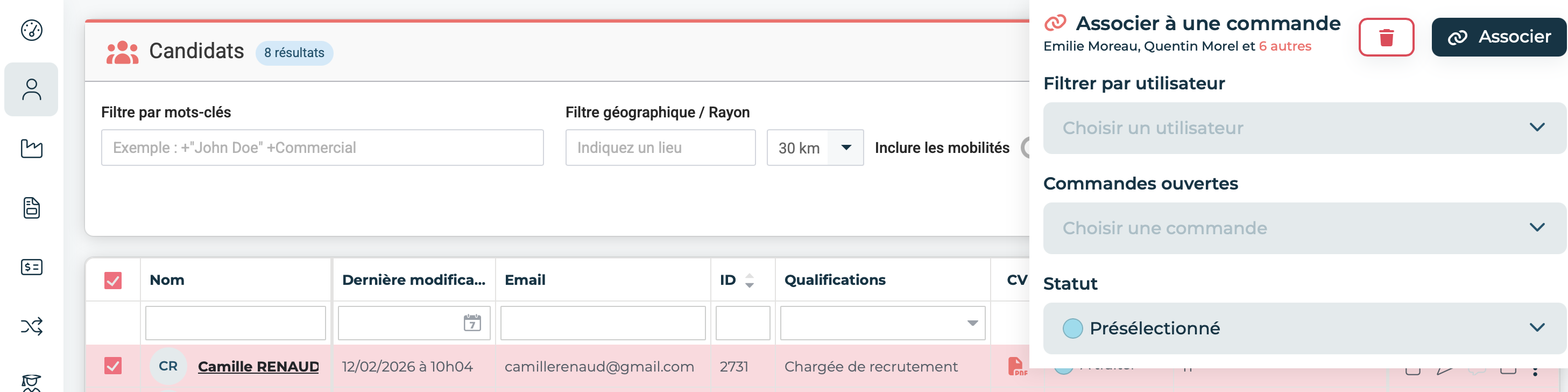Open the calendar date picker in filter

pos(472,323)
